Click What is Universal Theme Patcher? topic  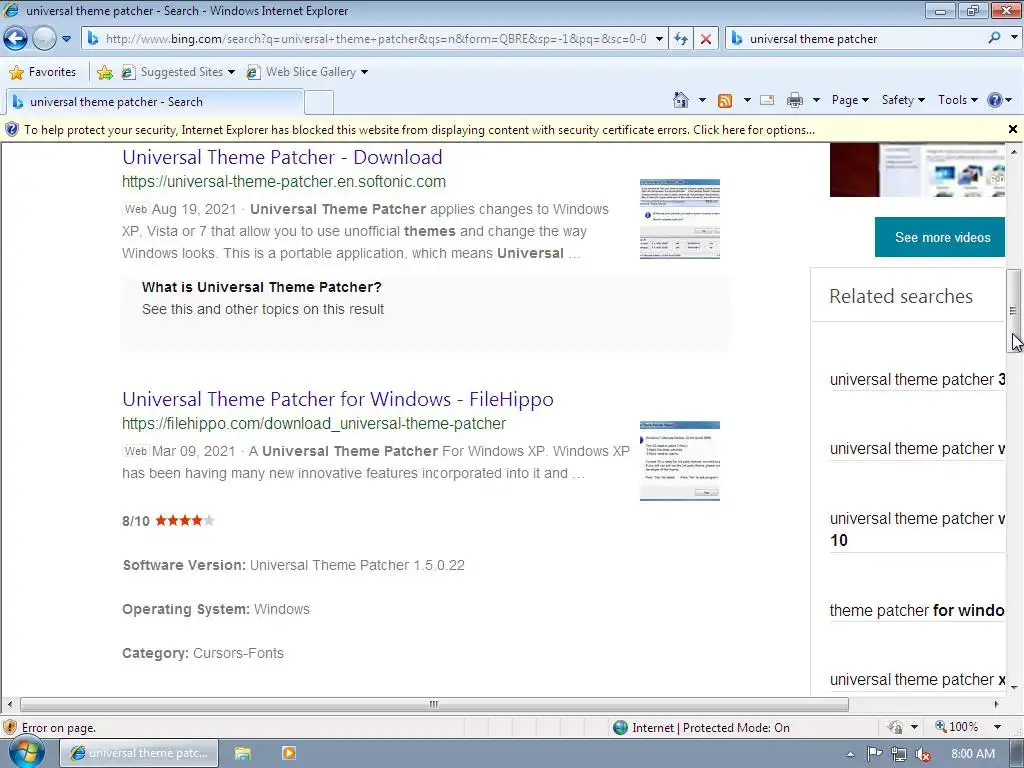(261, 287)
